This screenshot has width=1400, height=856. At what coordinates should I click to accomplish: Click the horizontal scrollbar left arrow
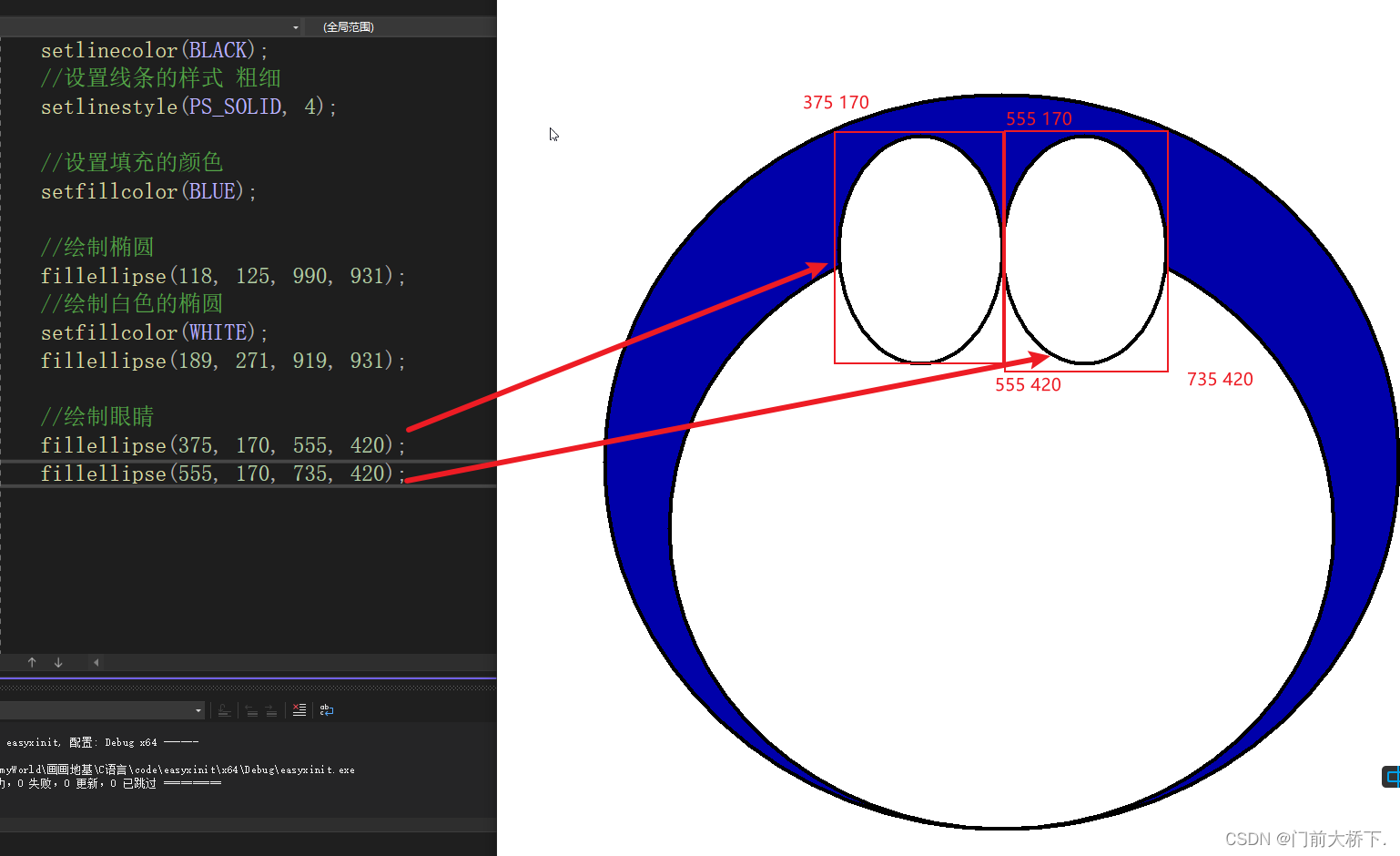click(x=96, y=662)
